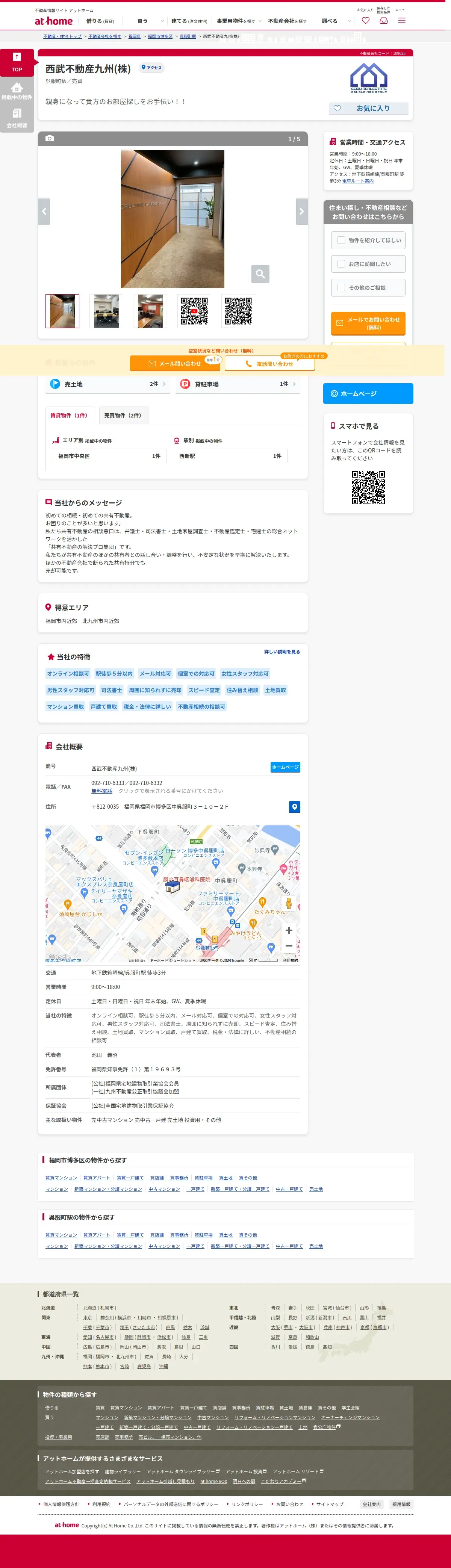
Task: Click 福岡市博多区 breadcrumb link
Action: 160,36
